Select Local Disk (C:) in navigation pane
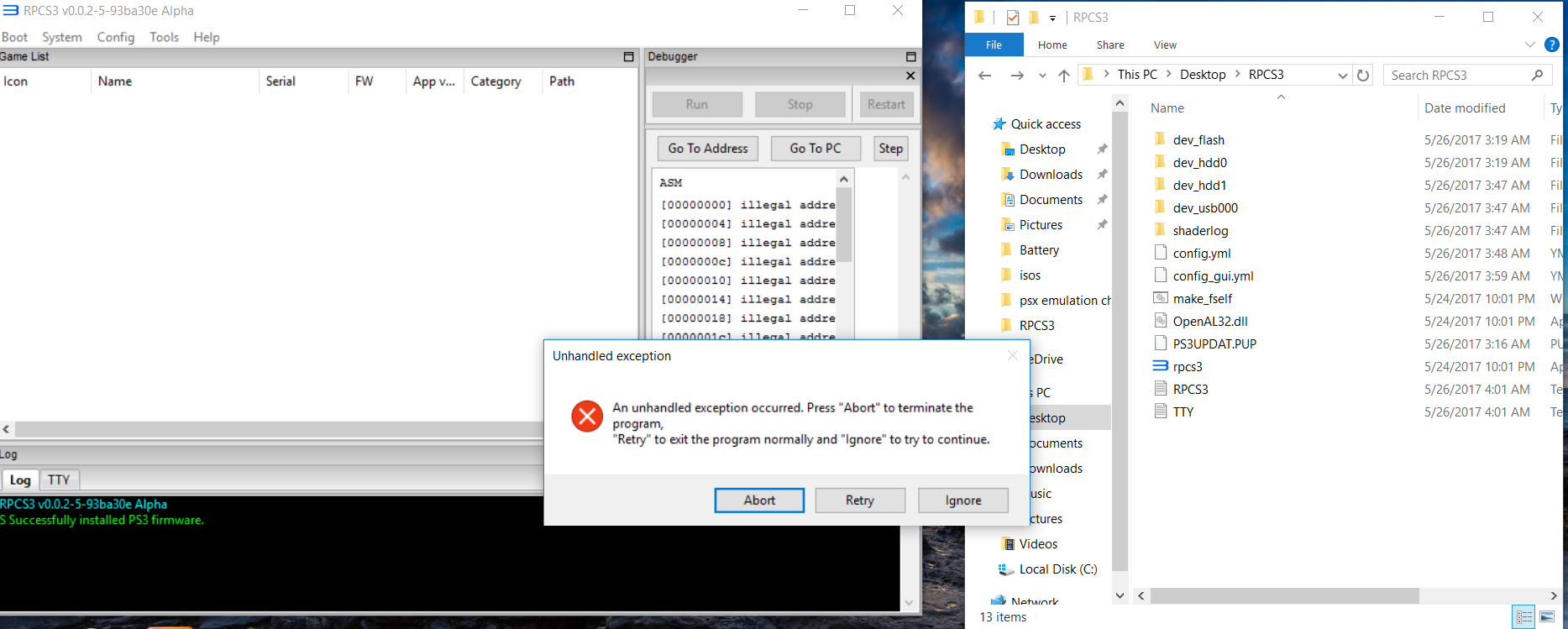 (x=1057, y=569)
